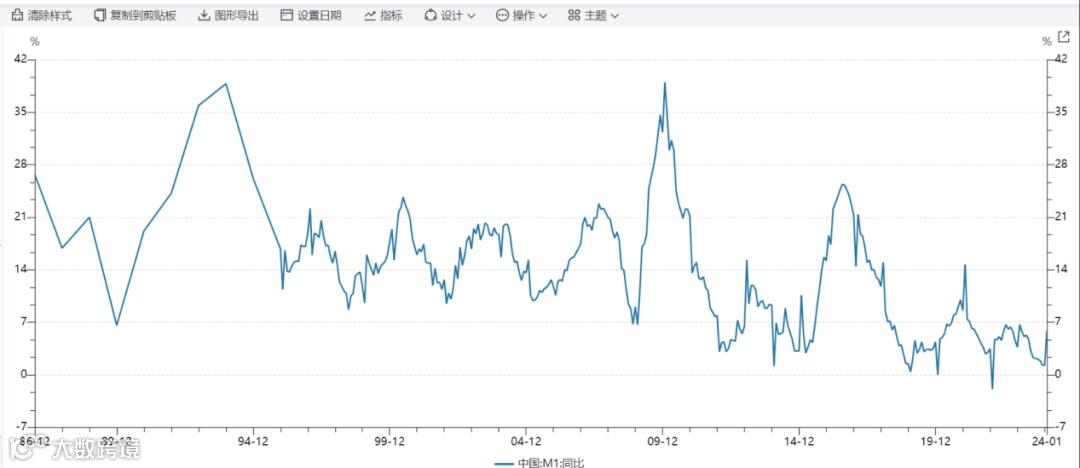This screenshot has width=1080, height=468.
Task: Open the 主题 menu label
Action: pyautogui.click(x=596, y=15)
